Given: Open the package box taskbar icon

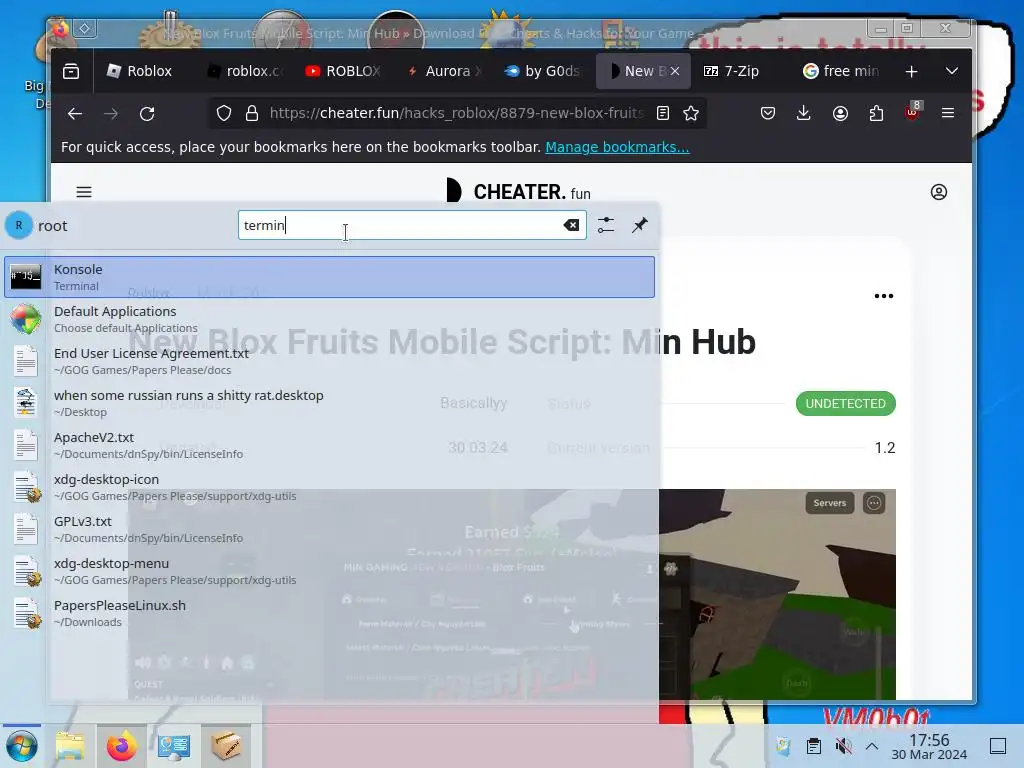Looking at the screenshot, I should tap(226, 746).
